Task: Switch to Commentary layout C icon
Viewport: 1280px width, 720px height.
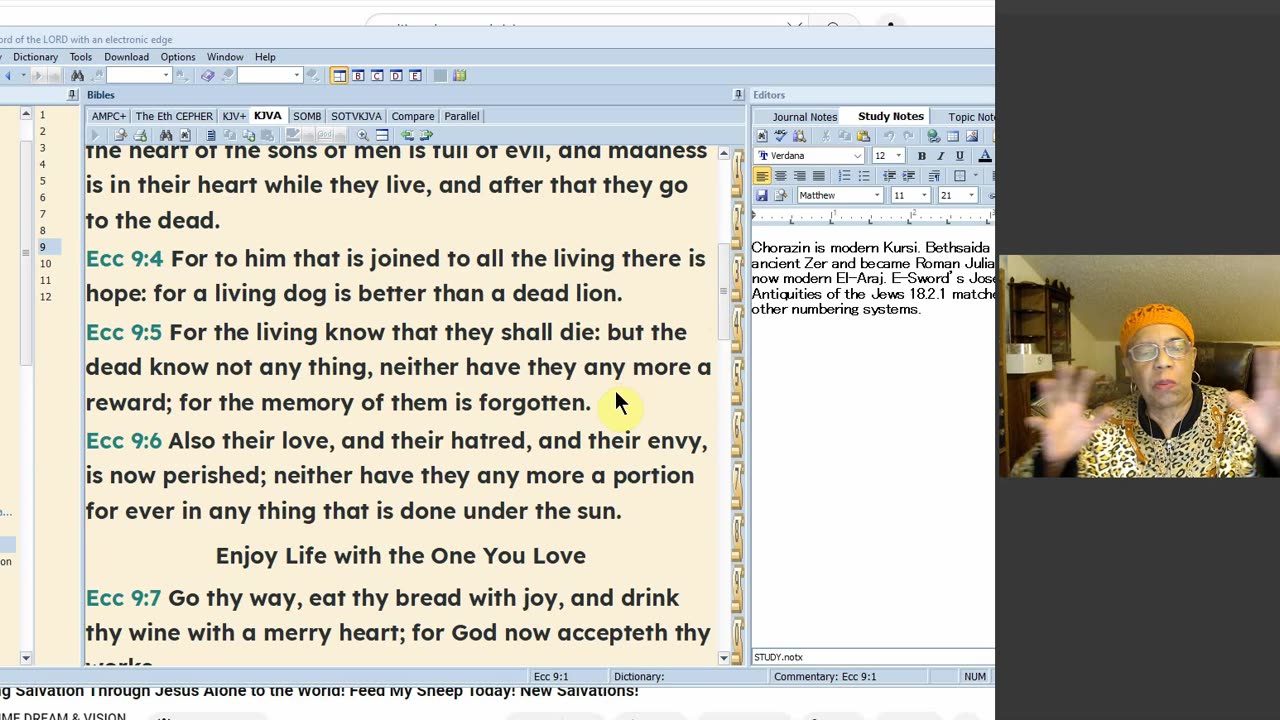Action: (377, 76)
